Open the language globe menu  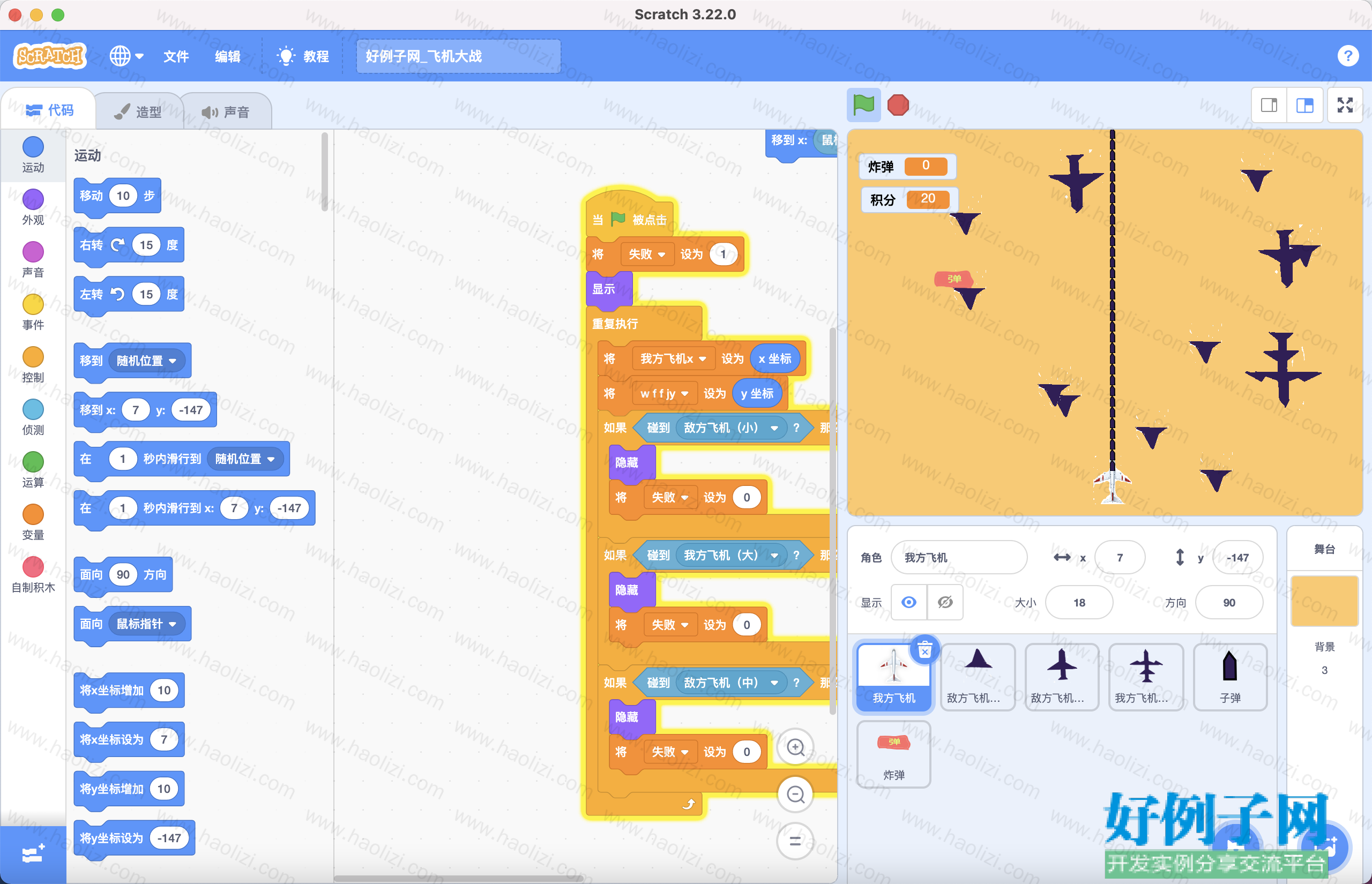coord(126,56)
